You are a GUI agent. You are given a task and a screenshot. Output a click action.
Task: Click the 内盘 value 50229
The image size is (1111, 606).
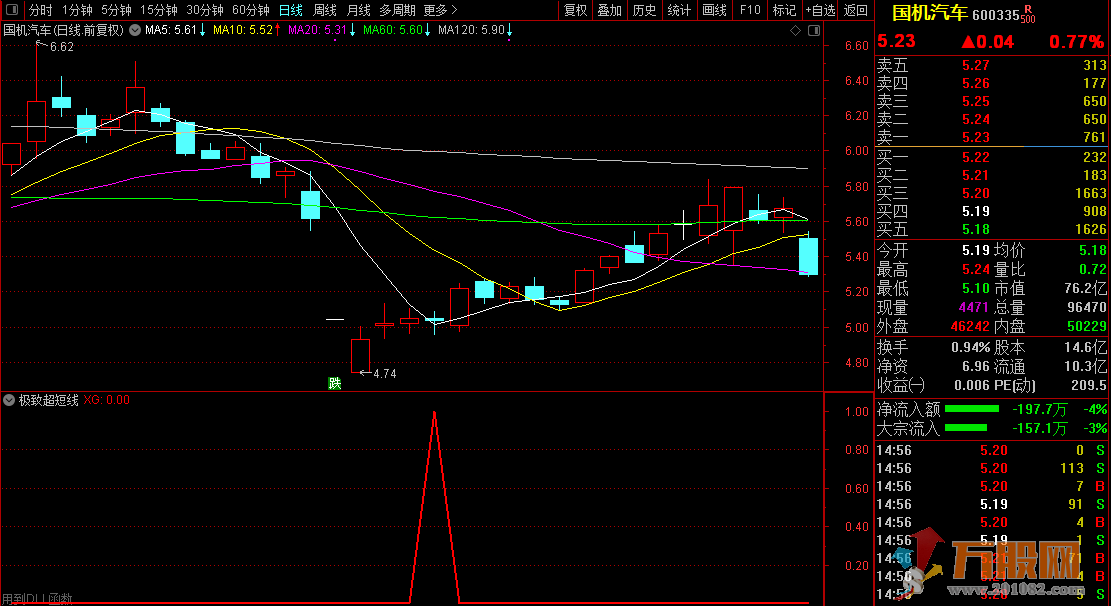tap(1087, 327)
